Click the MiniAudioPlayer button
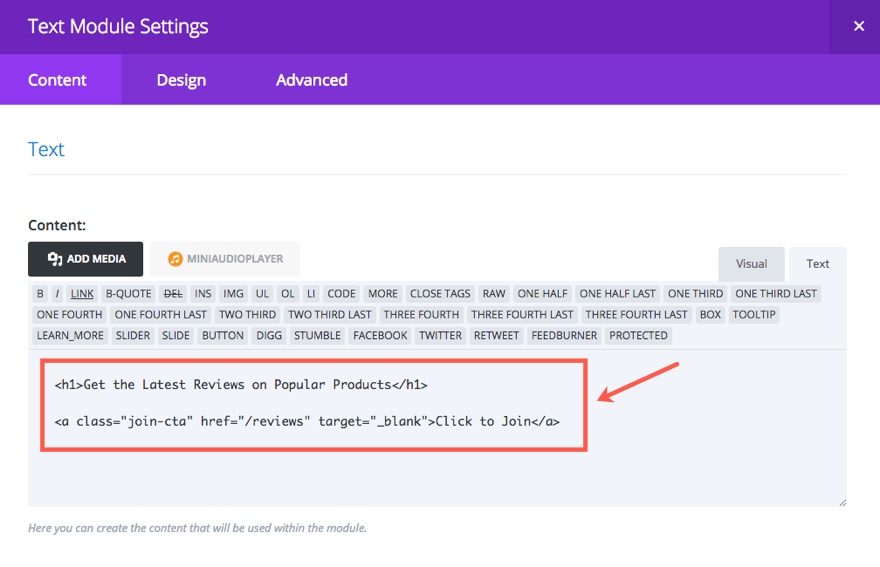 [x=226, y=259]
